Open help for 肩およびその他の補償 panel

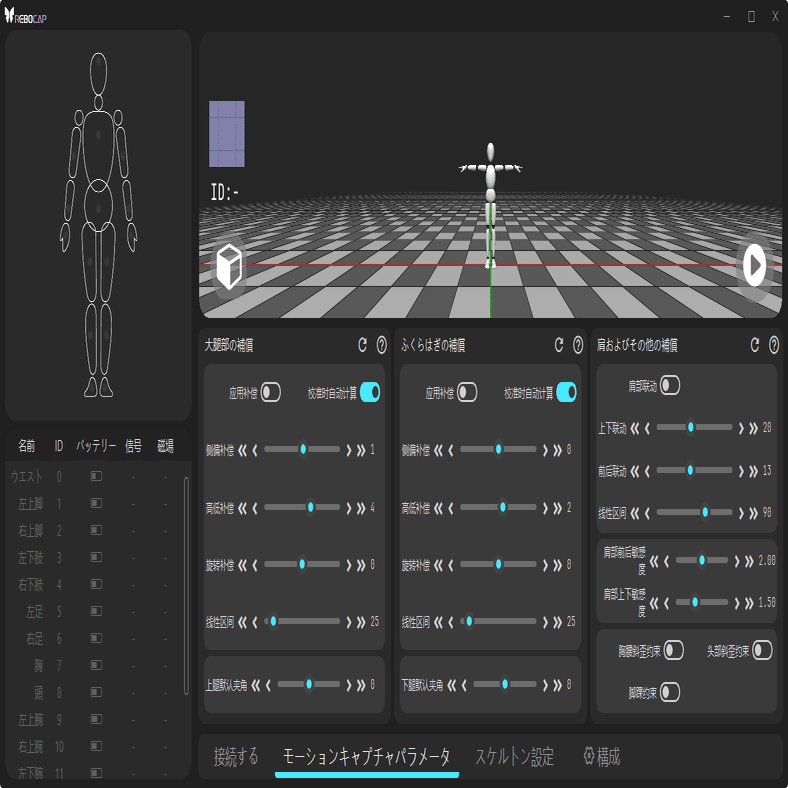[773, 345]
